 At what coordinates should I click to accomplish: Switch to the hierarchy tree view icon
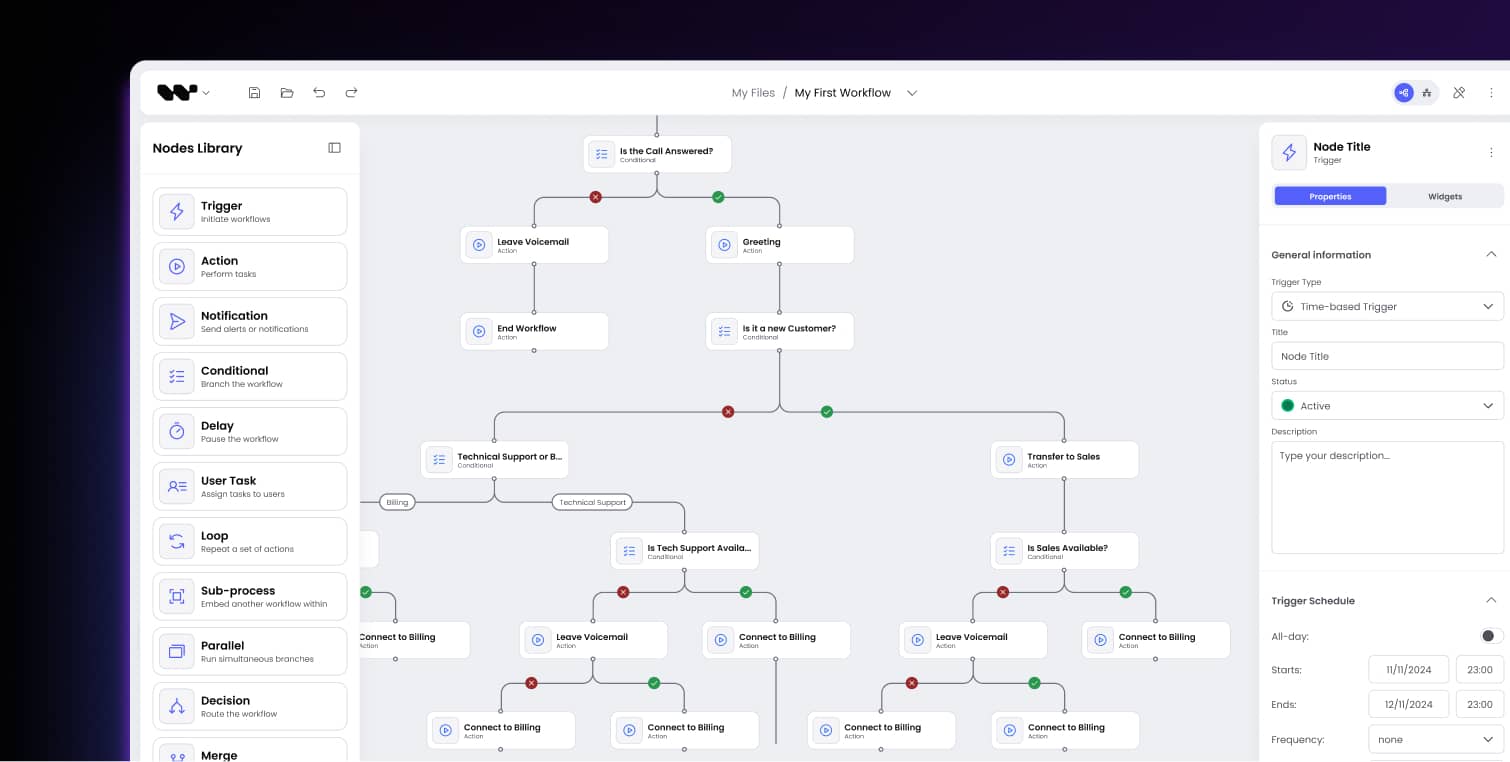pyautogui.click(x=1427, y=93)
